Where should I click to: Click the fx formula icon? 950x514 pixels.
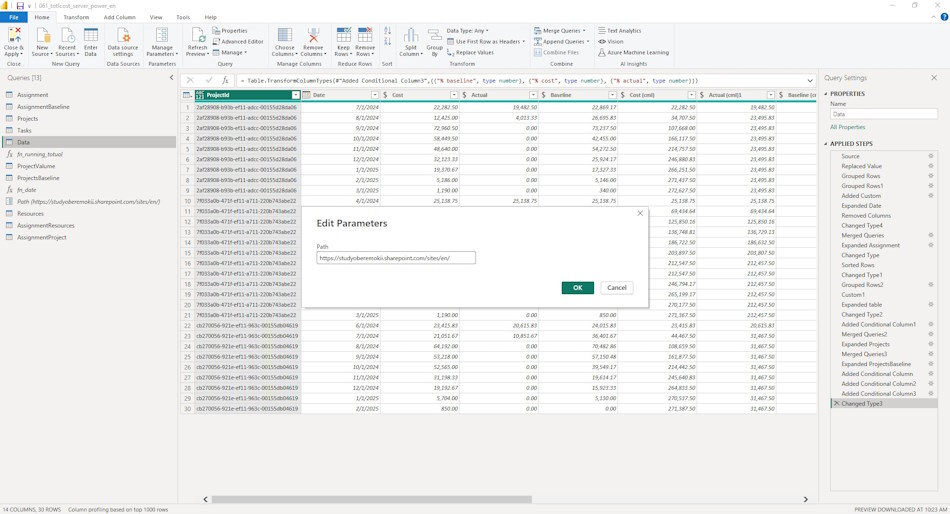coord(225,80)
